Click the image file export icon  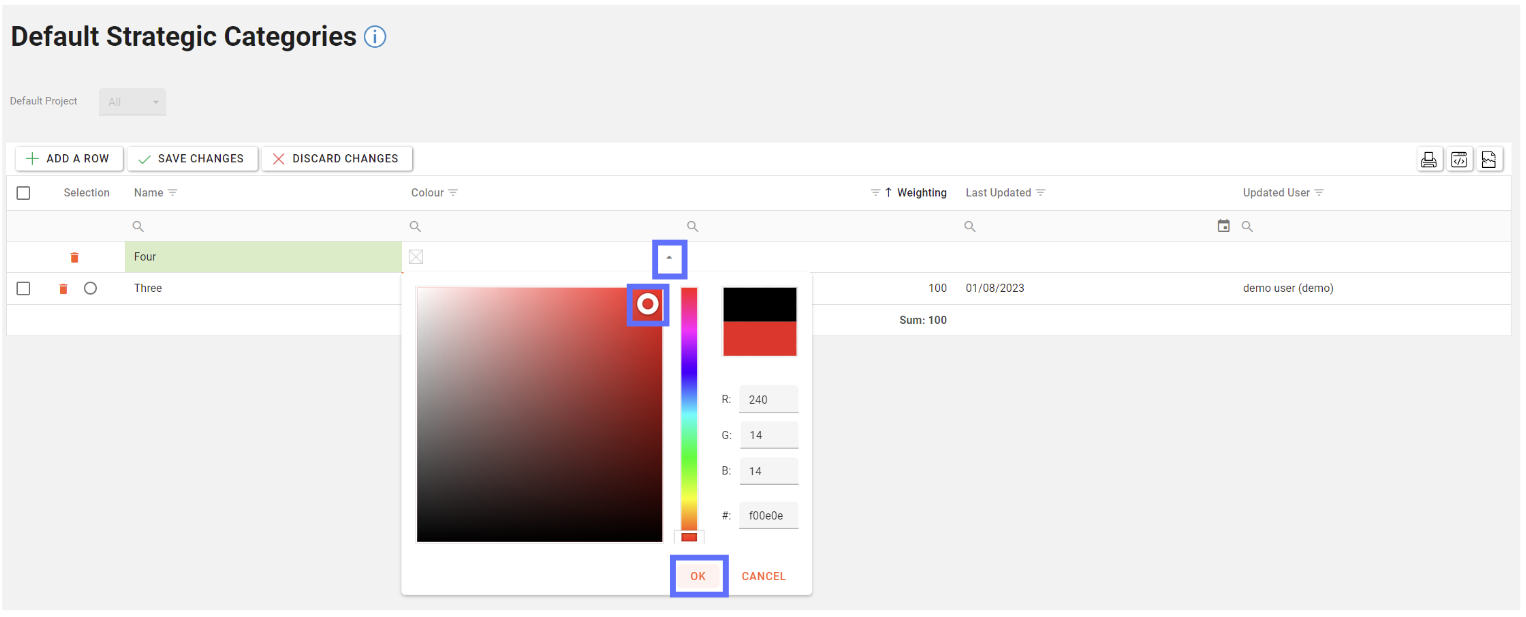[x=1489, y=159]
